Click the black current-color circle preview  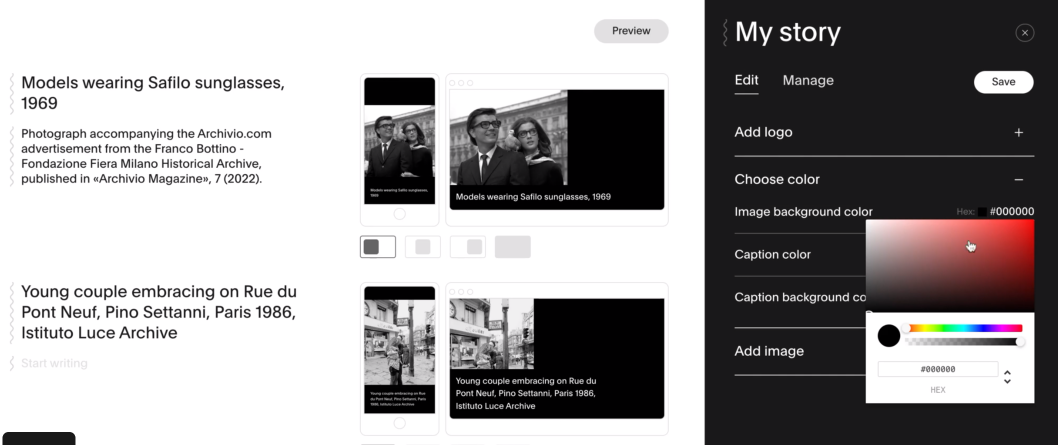889,335
